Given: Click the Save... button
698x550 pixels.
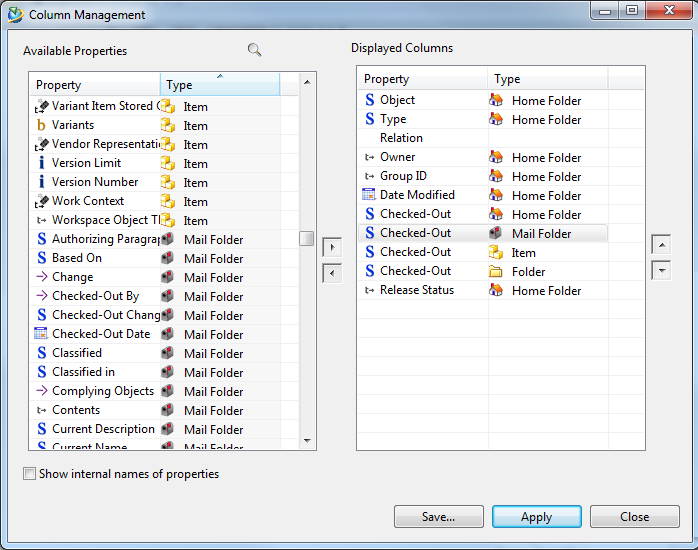Looking at the screenshot, I should pos(439,517).
